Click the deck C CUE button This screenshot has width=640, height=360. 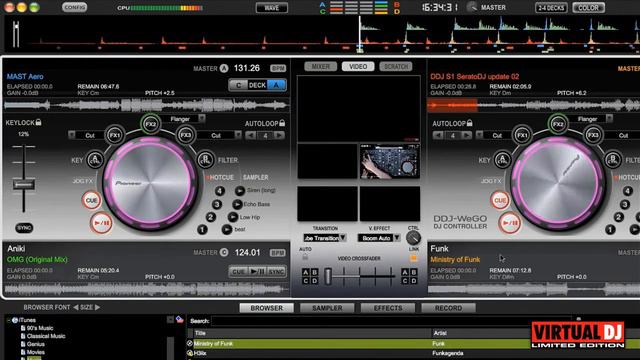click(238, 271)
